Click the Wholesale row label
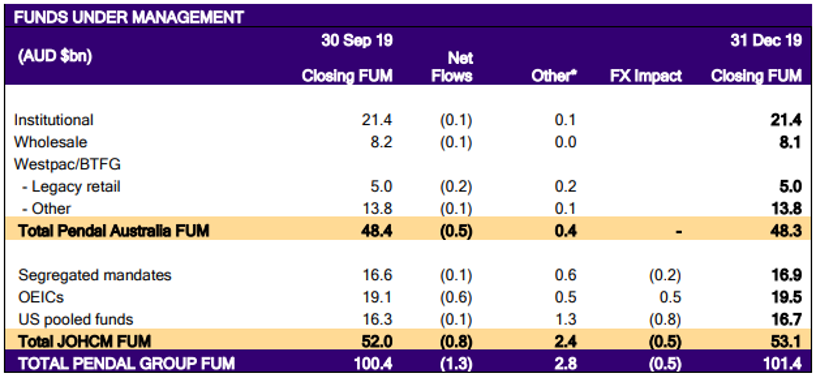 point(50,142)
